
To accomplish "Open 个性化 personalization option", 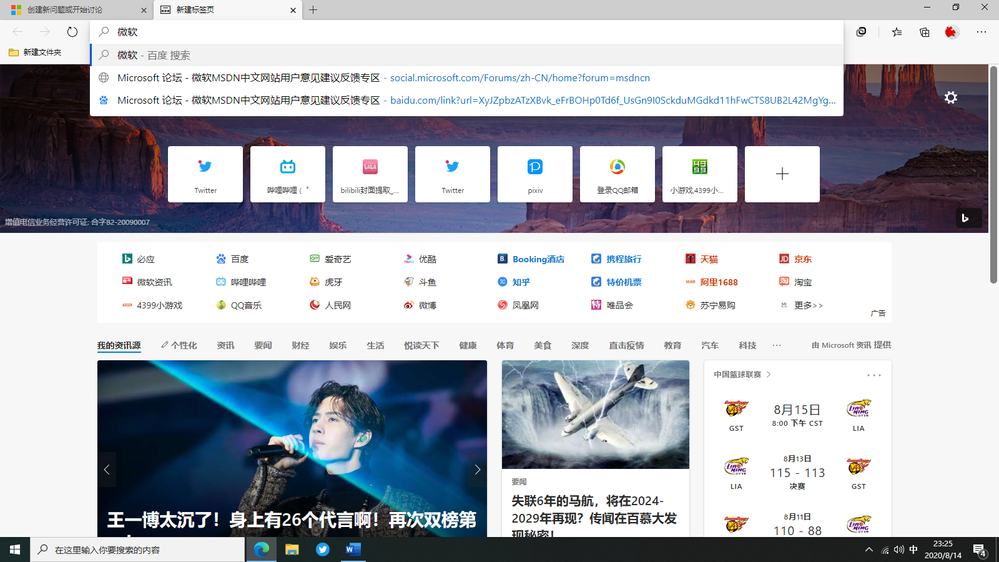I will (179, 345).
